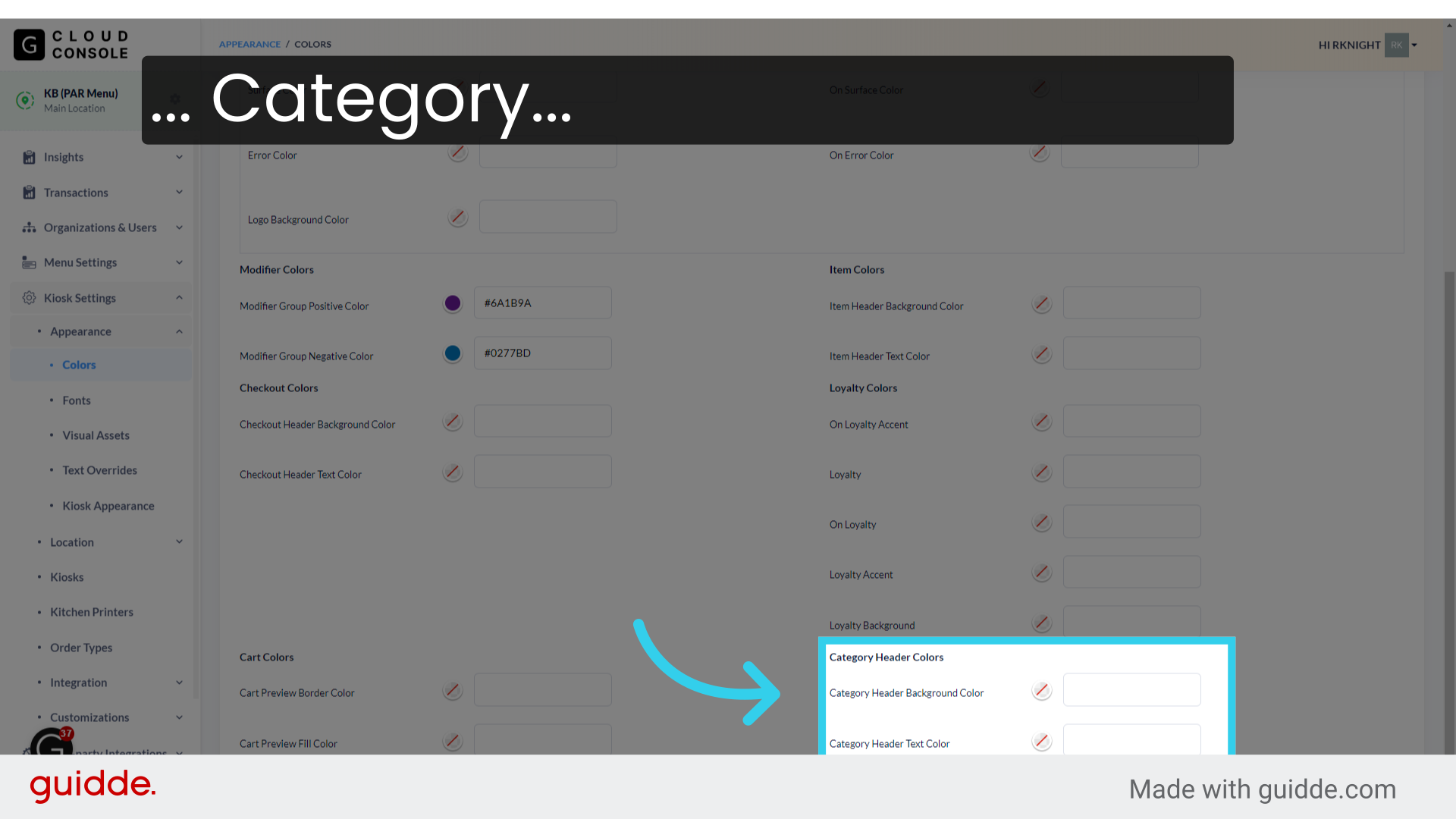
Task: Click the APPEARANCE breadcrumb link
Action: tap(250, 44)
